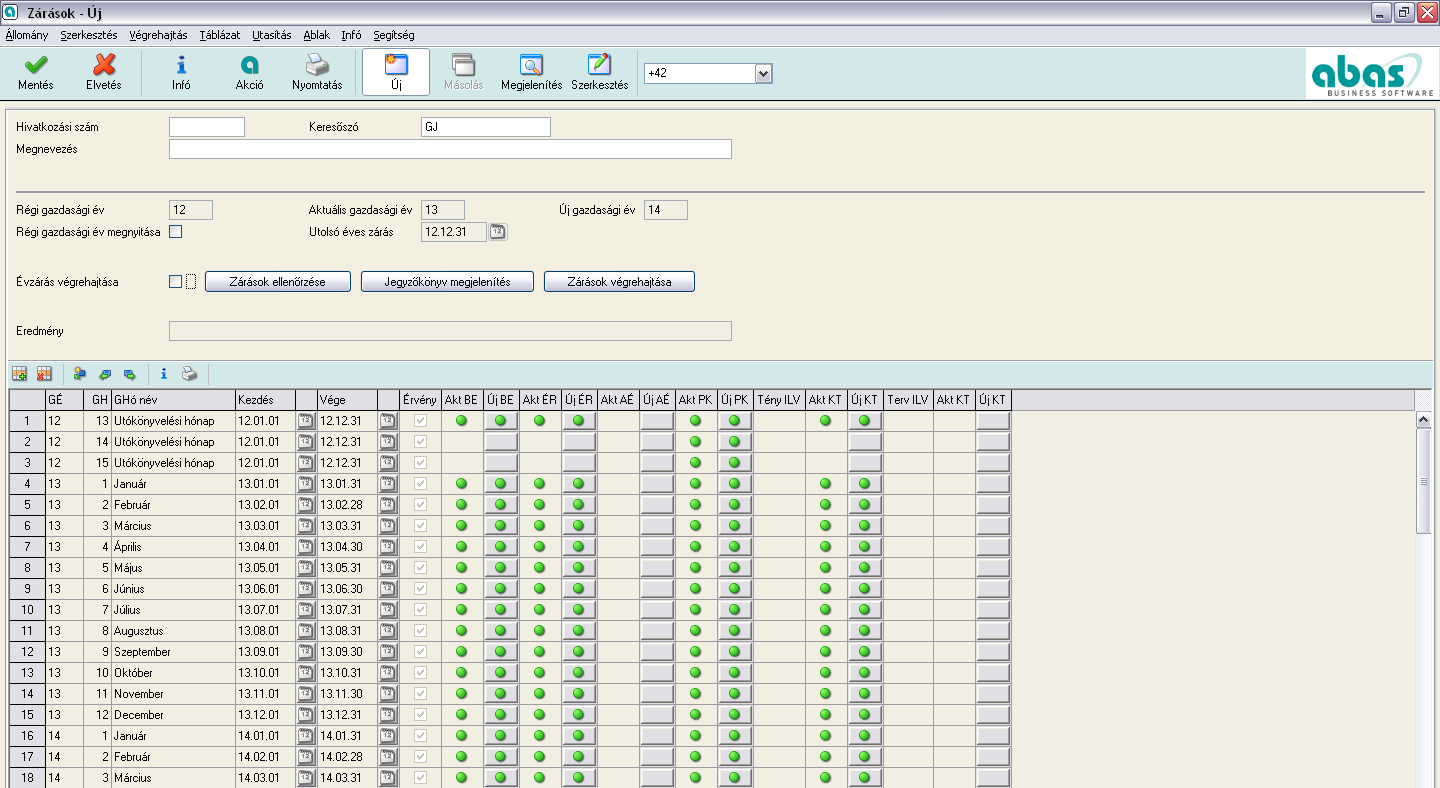
Task: Open the Szerkesztés menu in menu bar
Action: click(89, 34)
